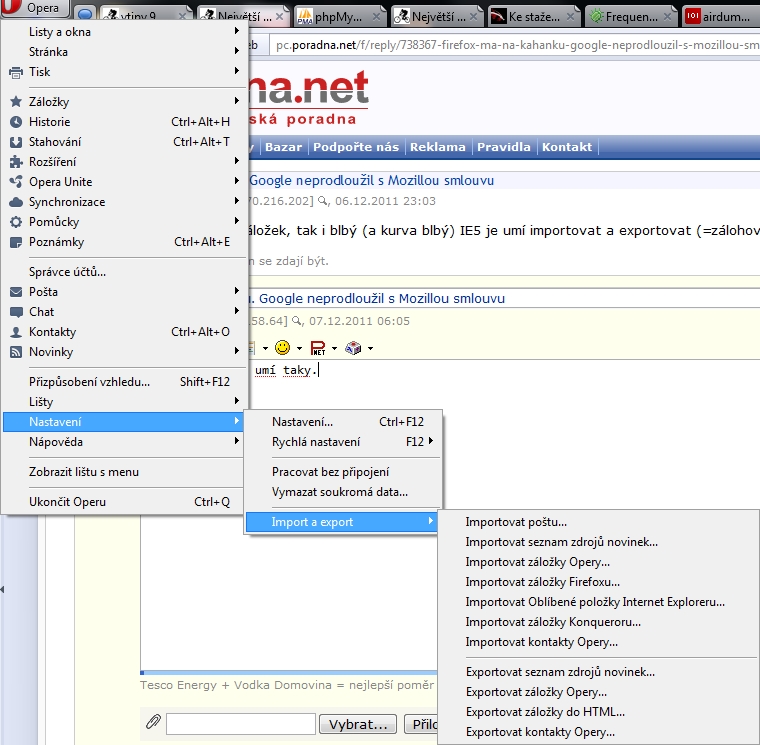Click the note icon beside Poznámky
The width and height of the screenshot is (760, 745).
pos(16,242)
